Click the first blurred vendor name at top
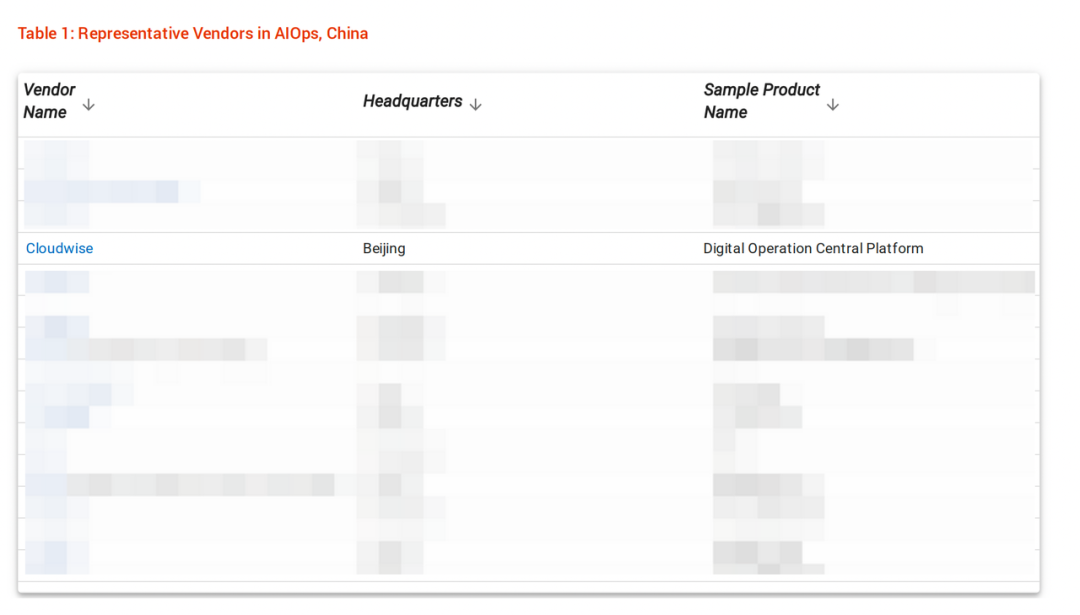The image size is (1080, 615). [x=56, y=154]
